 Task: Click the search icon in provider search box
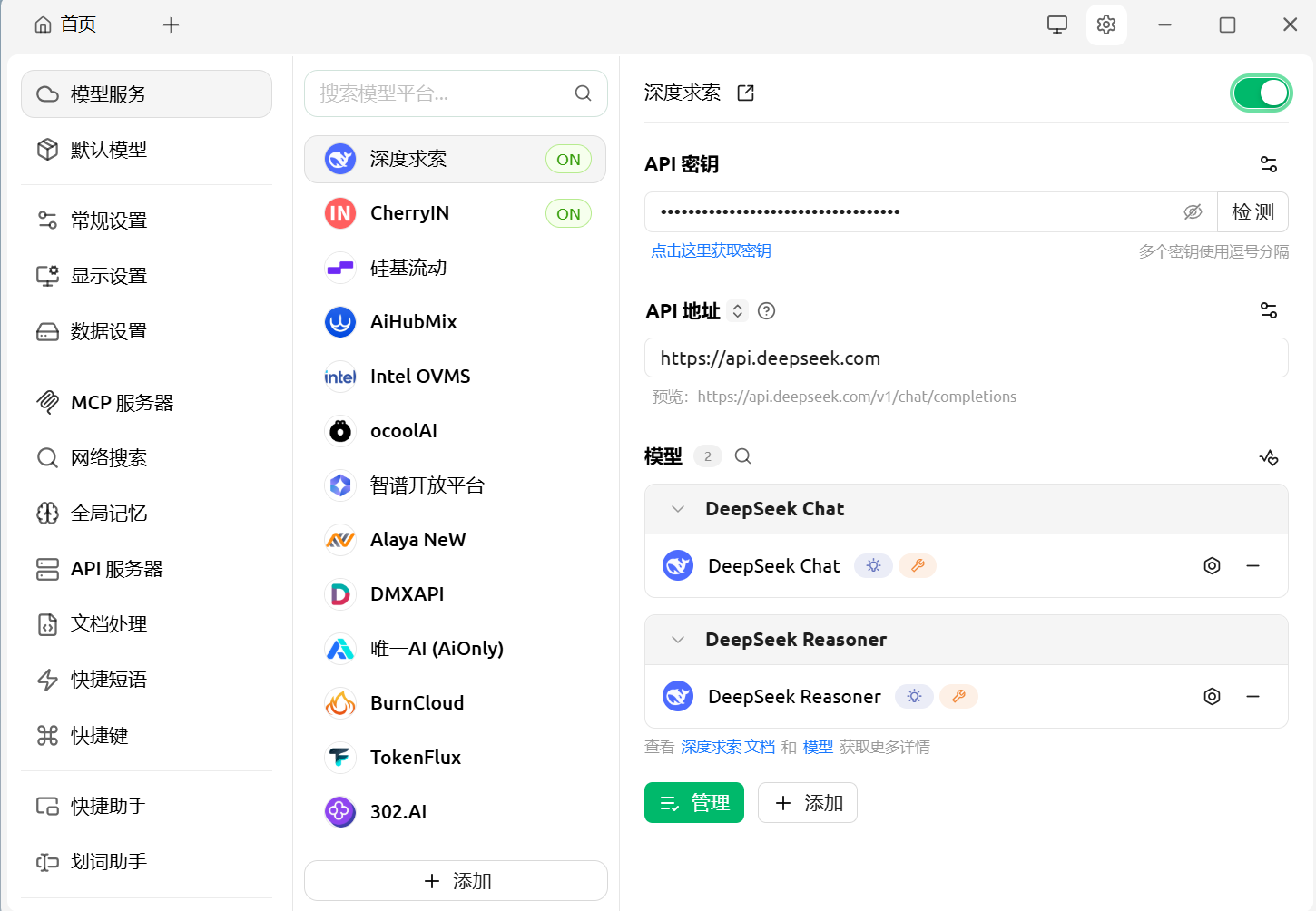[x=584, y=93]
